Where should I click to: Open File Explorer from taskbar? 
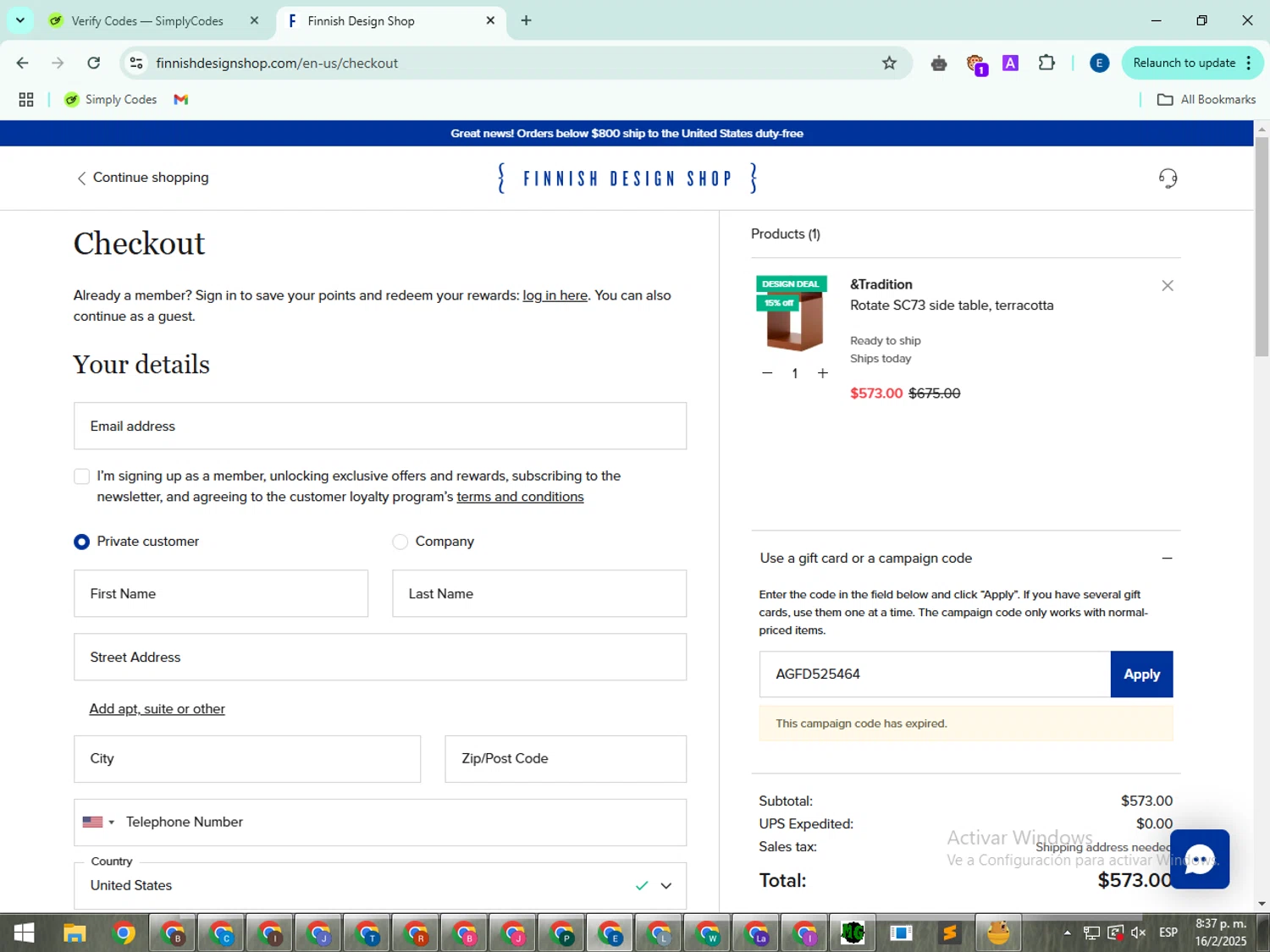75,933
